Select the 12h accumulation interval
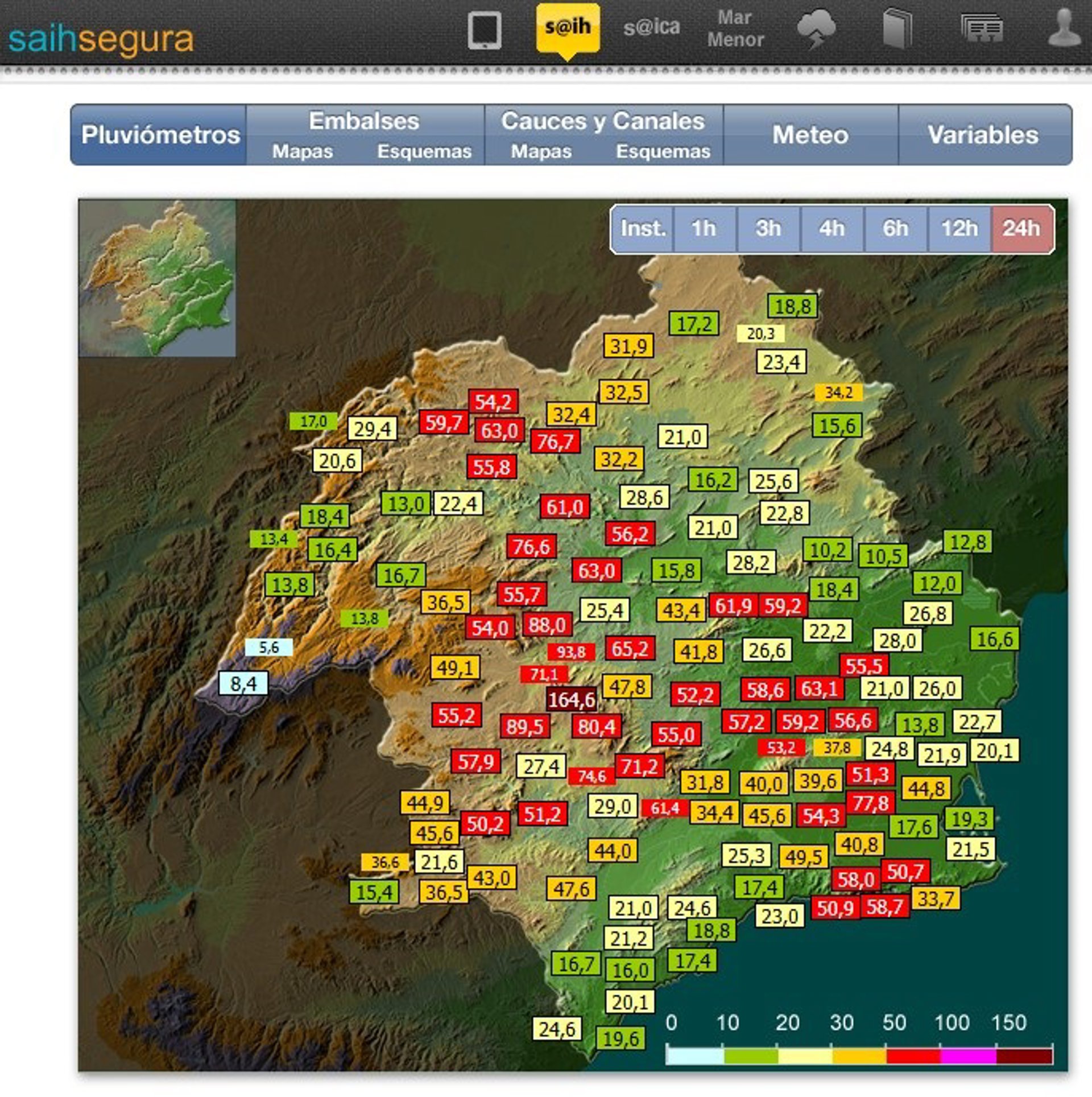 (x=959, y=229)
